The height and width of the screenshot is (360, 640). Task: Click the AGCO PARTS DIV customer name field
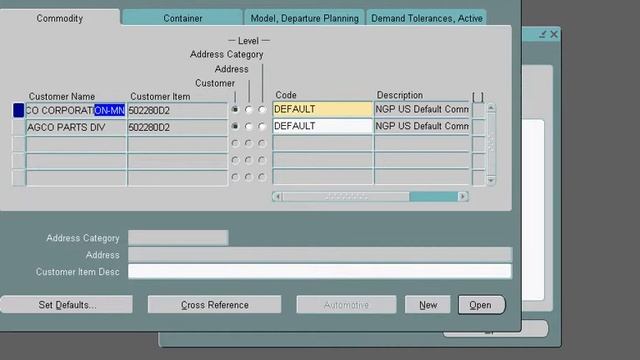pyautogui.click(x=76, y=127)
